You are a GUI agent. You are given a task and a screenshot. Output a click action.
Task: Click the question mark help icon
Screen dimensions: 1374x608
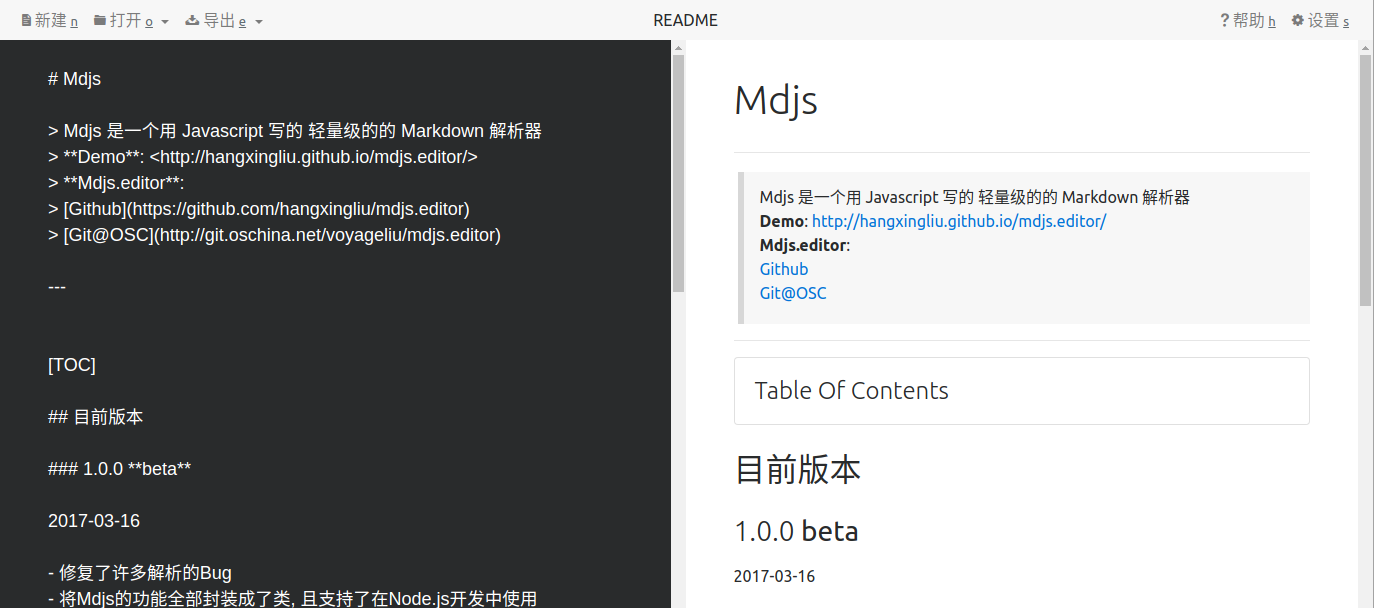[x=1224, y=20]
